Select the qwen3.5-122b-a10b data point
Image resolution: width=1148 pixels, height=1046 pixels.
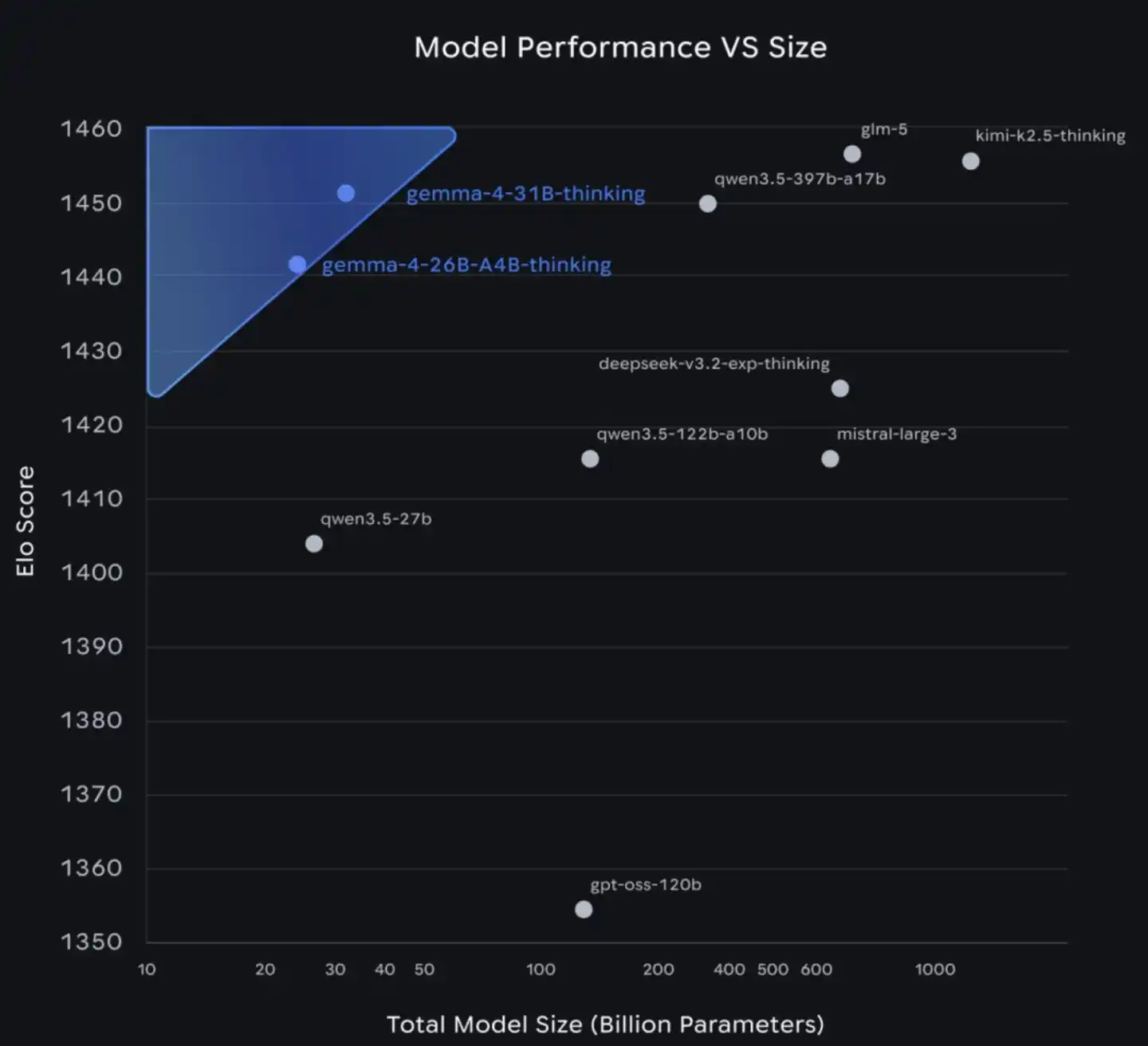pos(590,458)
